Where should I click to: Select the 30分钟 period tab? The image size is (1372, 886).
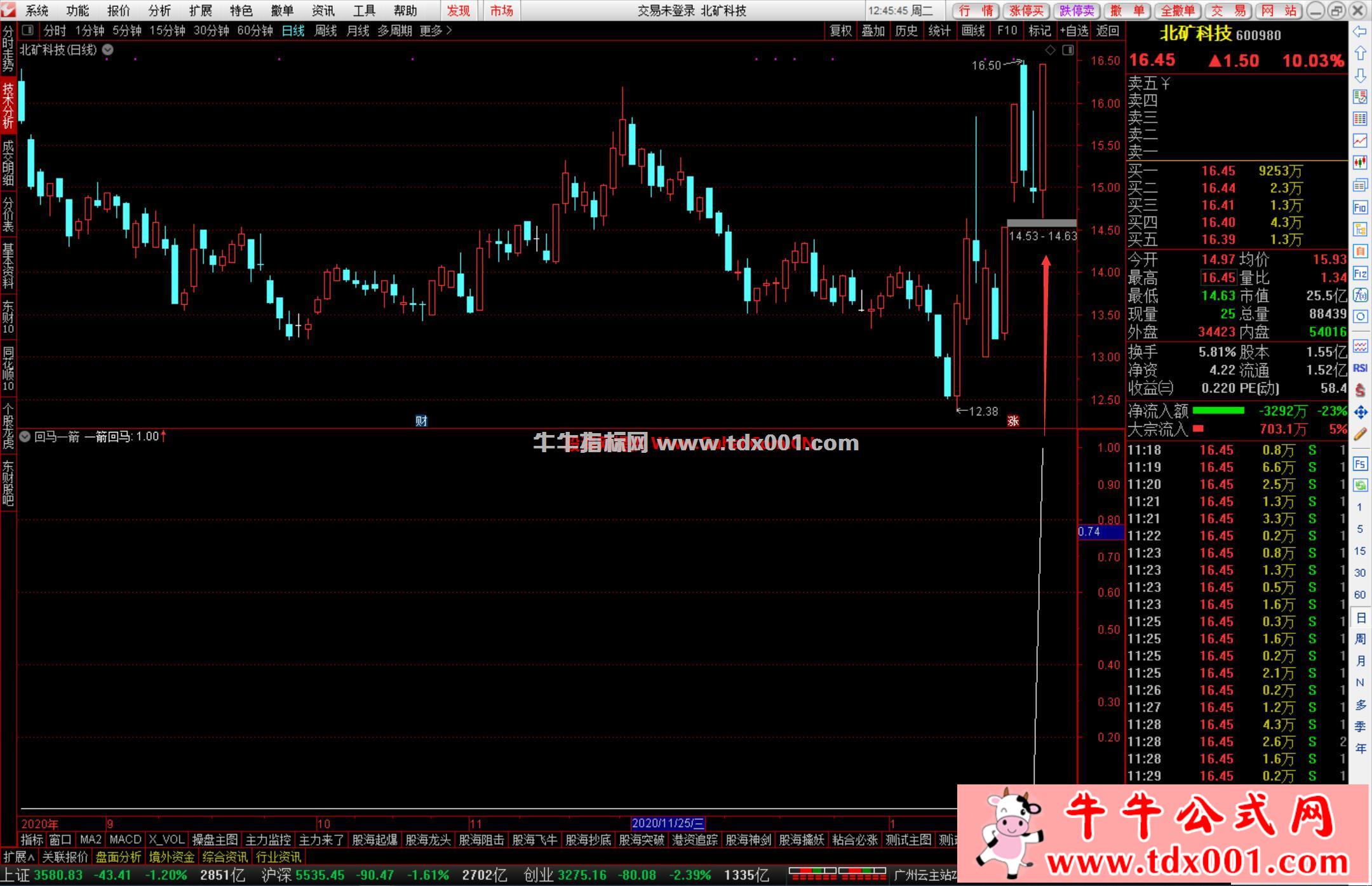point(211,30)
